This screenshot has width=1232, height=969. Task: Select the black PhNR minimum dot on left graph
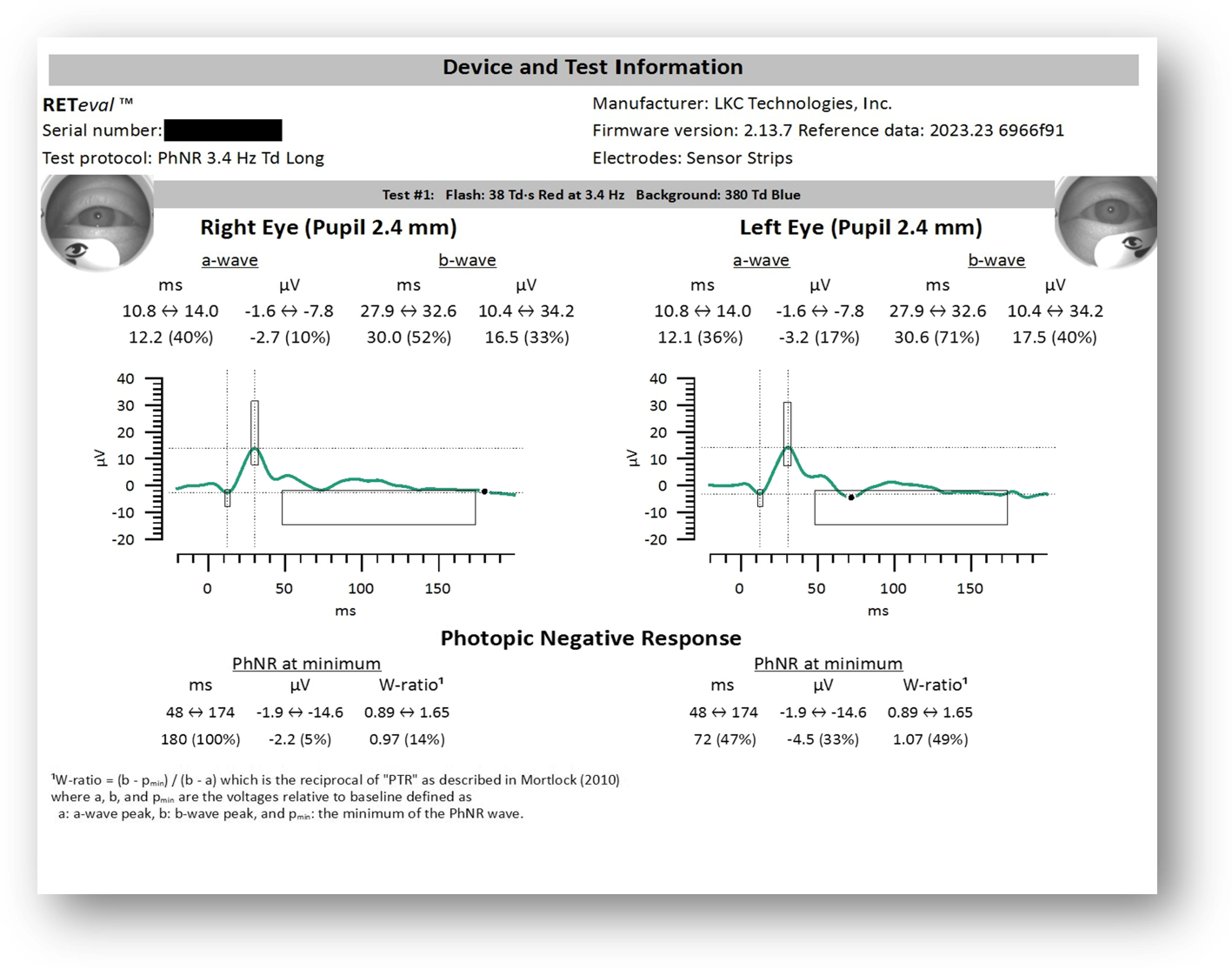pyautogui.click(x=851, y=497)
